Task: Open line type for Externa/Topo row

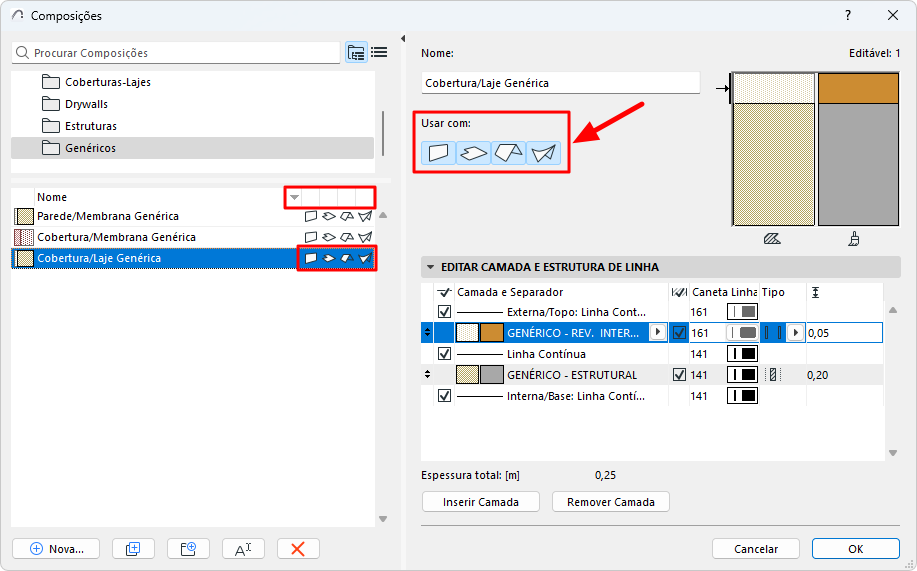Action: (742, 312)
